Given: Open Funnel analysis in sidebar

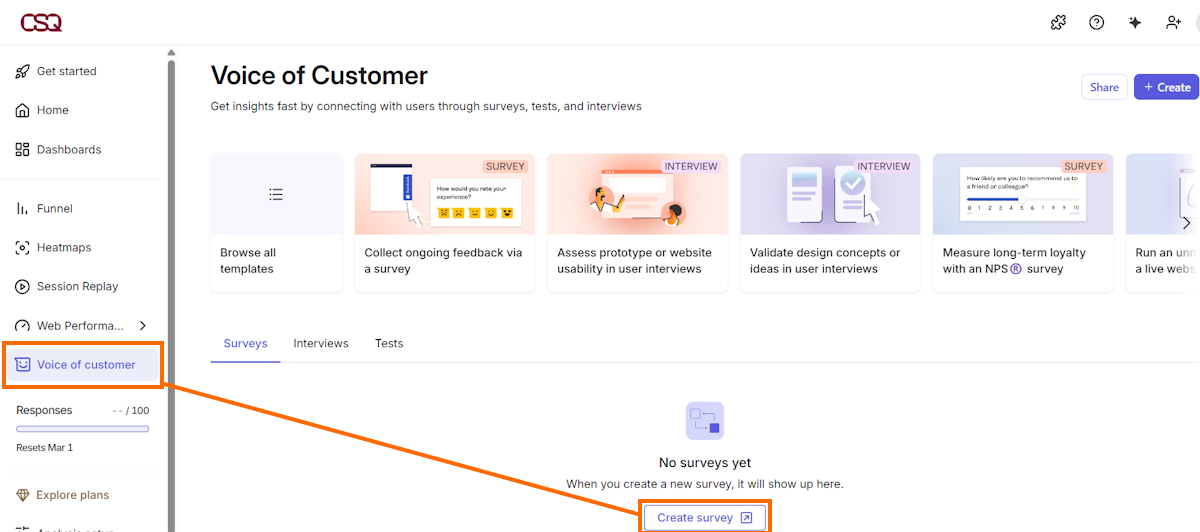Looking at the screenshot, I should (54, 208).
